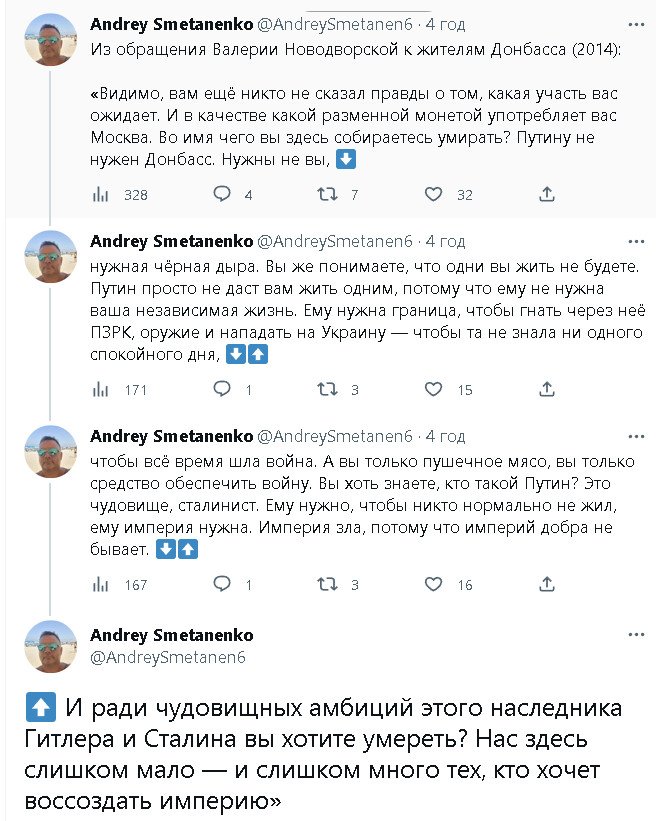Retweet the second tweet with 3 retweets
This screenshot has height=821, width=656.
pyautogui.click(x=327, y=390)
